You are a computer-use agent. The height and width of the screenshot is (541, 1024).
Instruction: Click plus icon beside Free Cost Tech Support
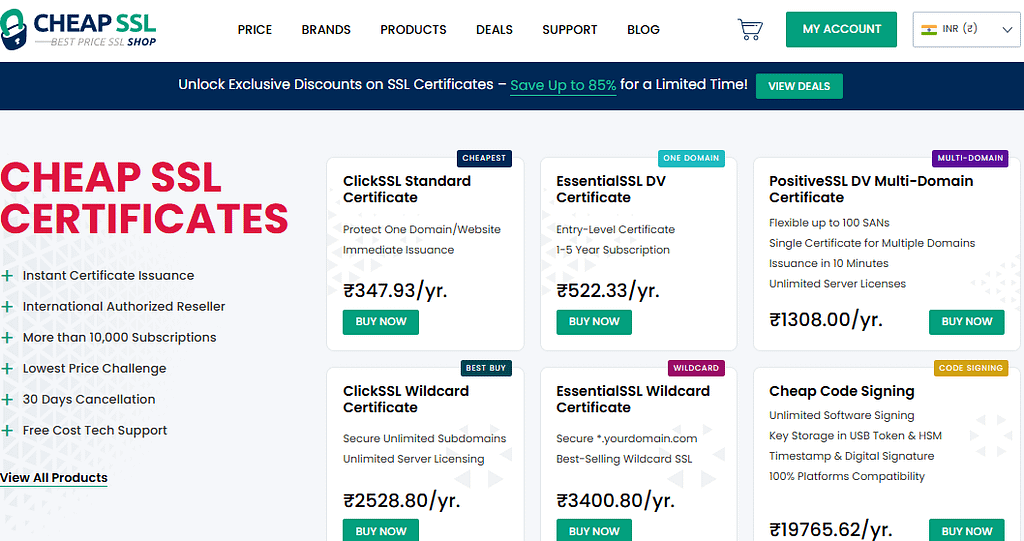tap(7, 431)
